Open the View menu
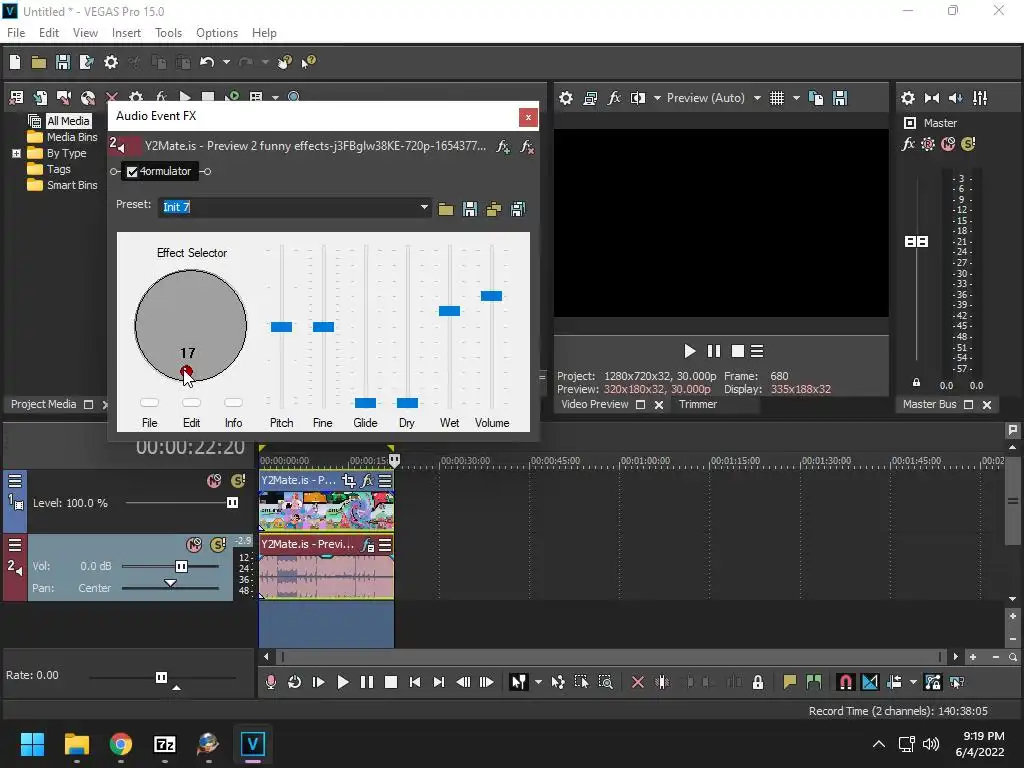Viewport: 1024px width, 768px height. (85, 33)
